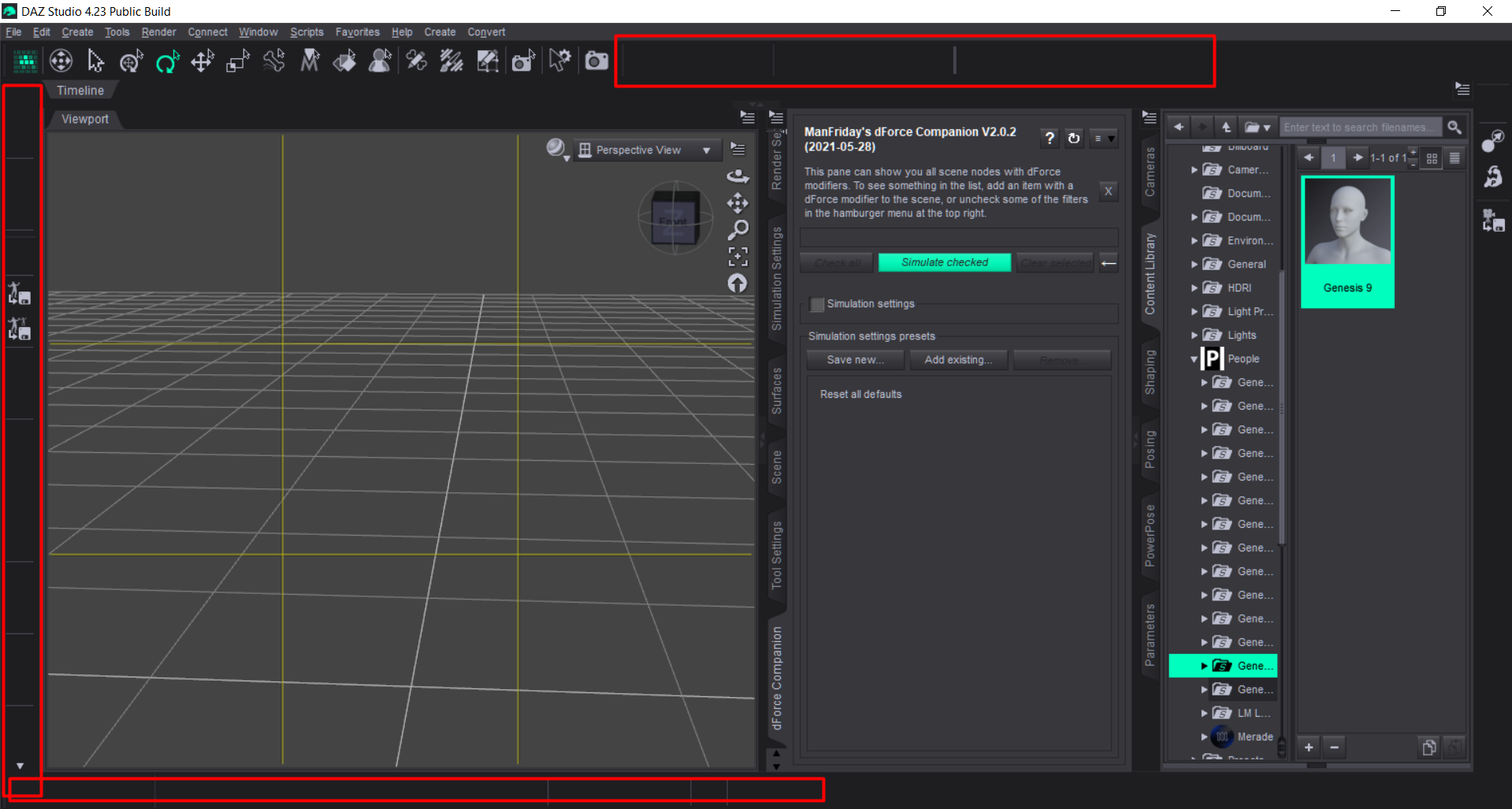The height and width of the screenshot is (809, 1512).
Task: Switch to the Timeline tab
Action: (80, 91)
